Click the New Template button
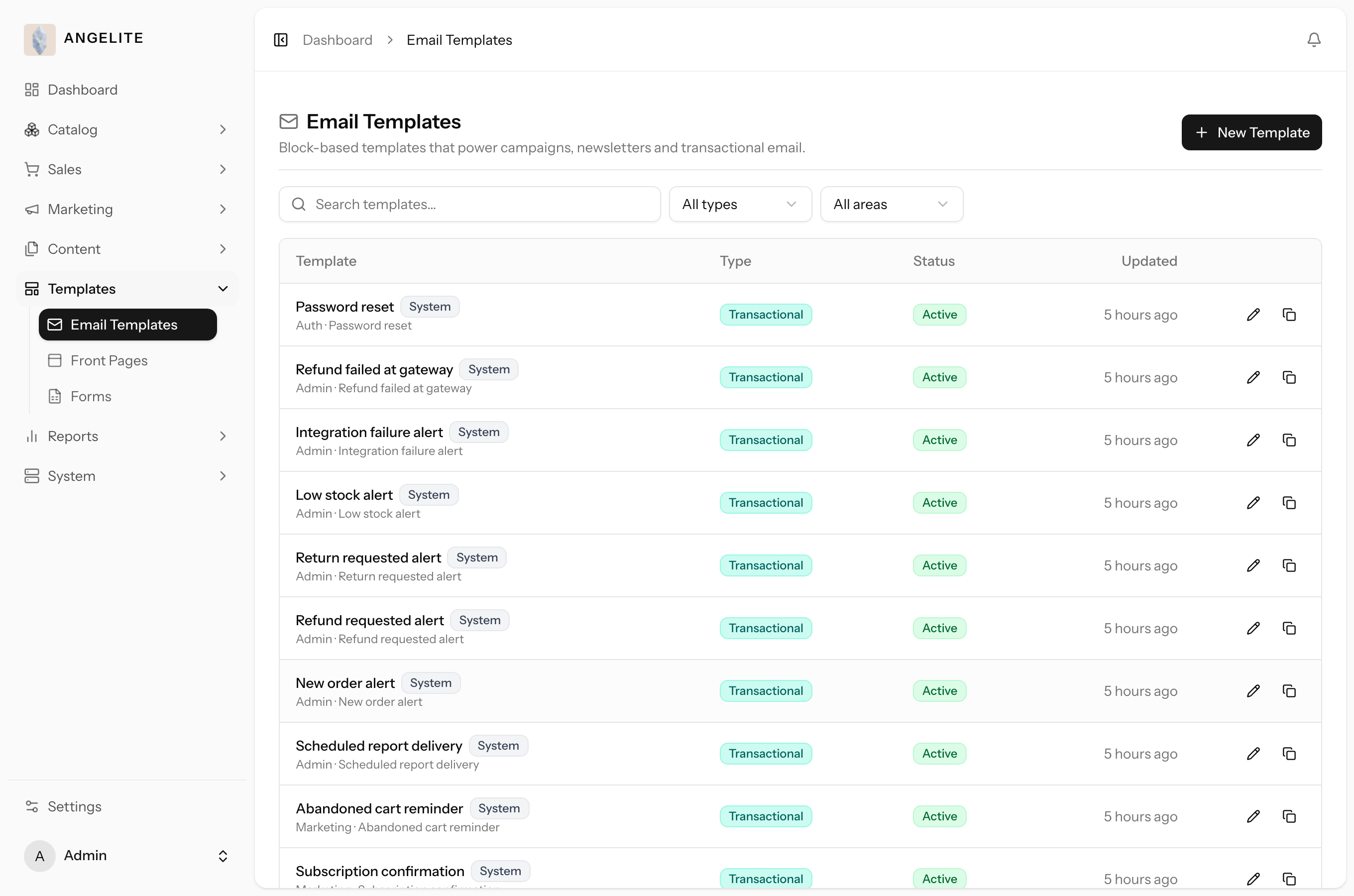The width and height of the screenshot is (1354, 896). (1252, 132)
